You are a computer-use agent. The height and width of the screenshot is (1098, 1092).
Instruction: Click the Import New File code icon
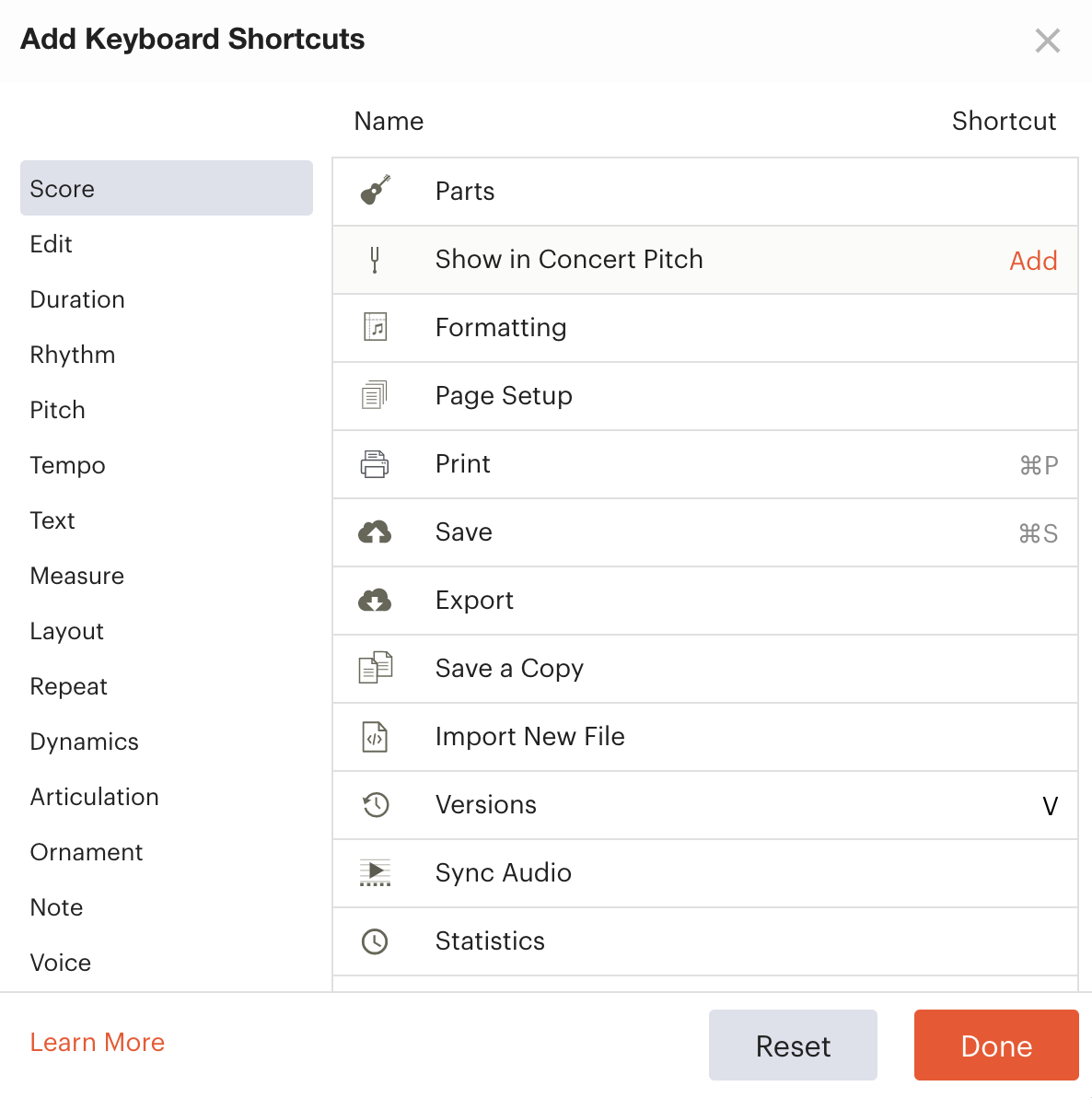click(x=375, y=737)
